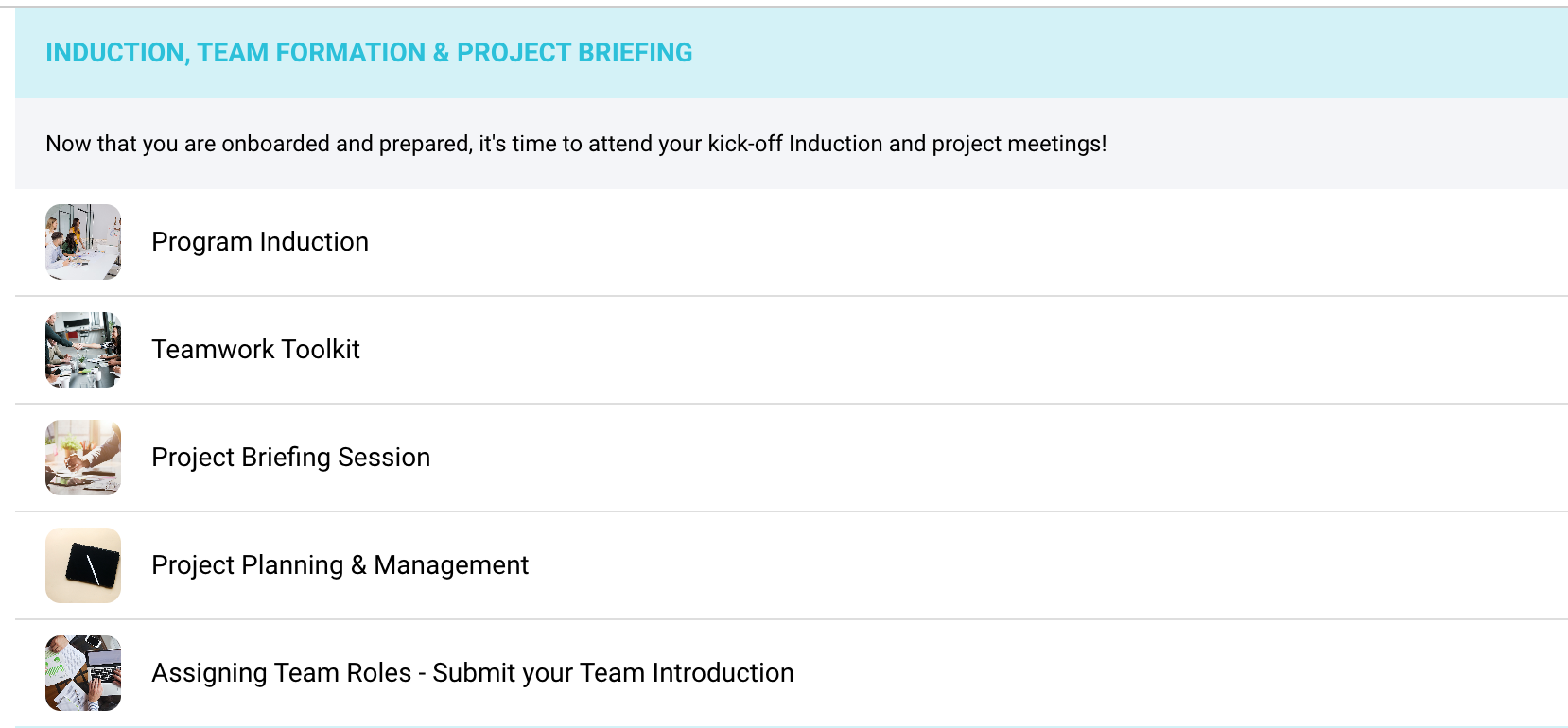The width and height of the screenshot is (1568, 728).
Task: Click 'TEAM FORMATION' in the section heading
Action: click(x=311, y=53)
